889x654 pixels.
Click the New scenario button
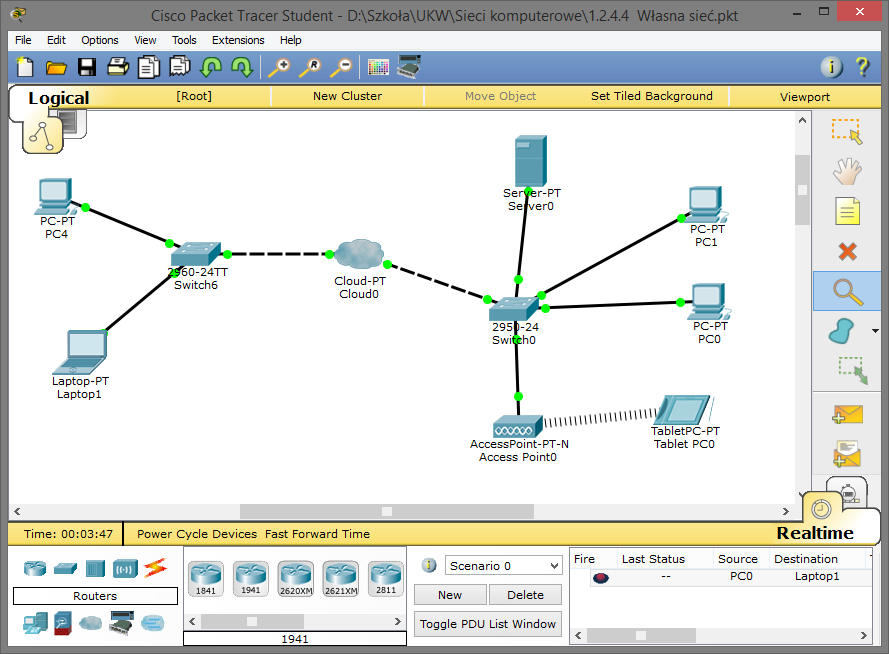[x=450, y=594]
